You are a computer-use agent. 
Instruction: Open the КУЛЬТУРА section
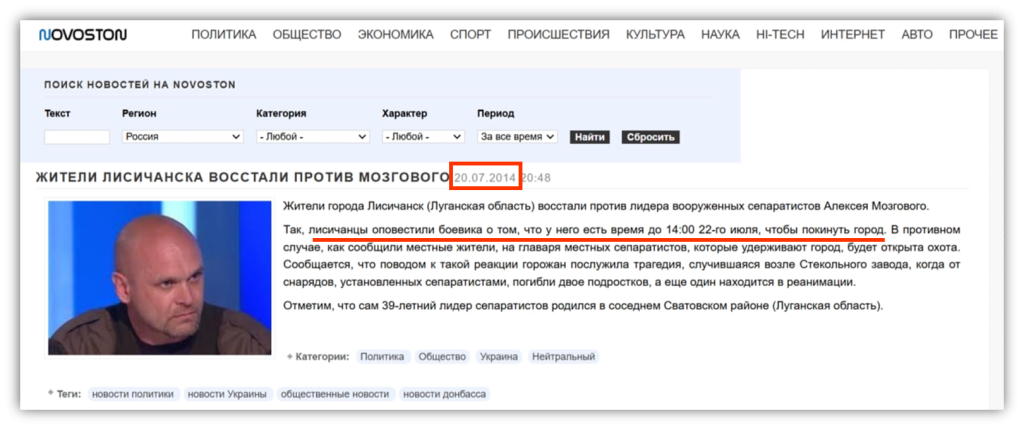point(655,35)
